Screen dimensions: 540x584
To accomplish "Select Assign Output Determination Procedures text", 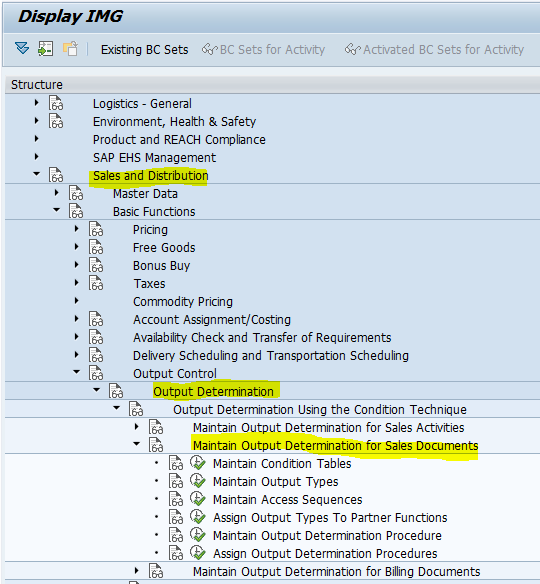I will pyautogui.click(x=325, y=553).
